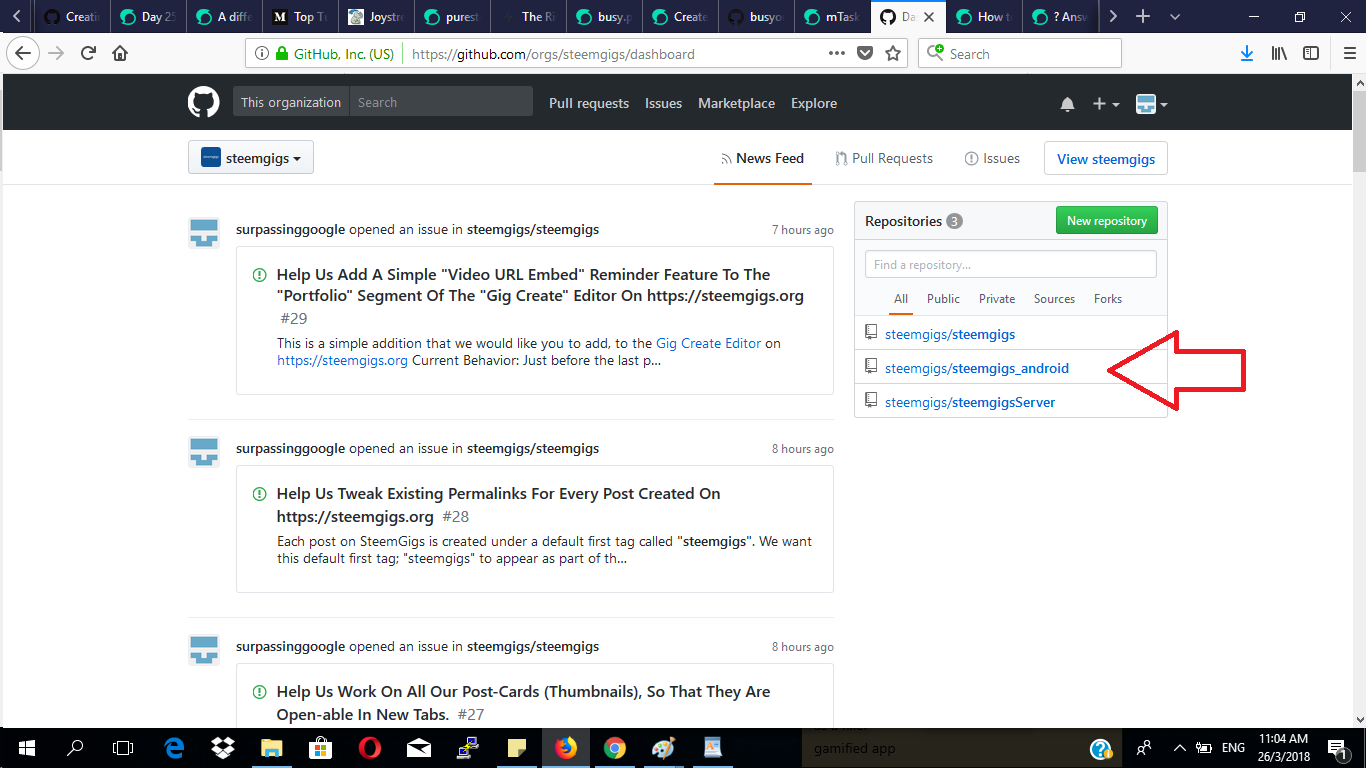The width and height of the screenshot is (1366, 768).
Task: Open the GitHub octocat home logo
Action: [x=204, y=103]
